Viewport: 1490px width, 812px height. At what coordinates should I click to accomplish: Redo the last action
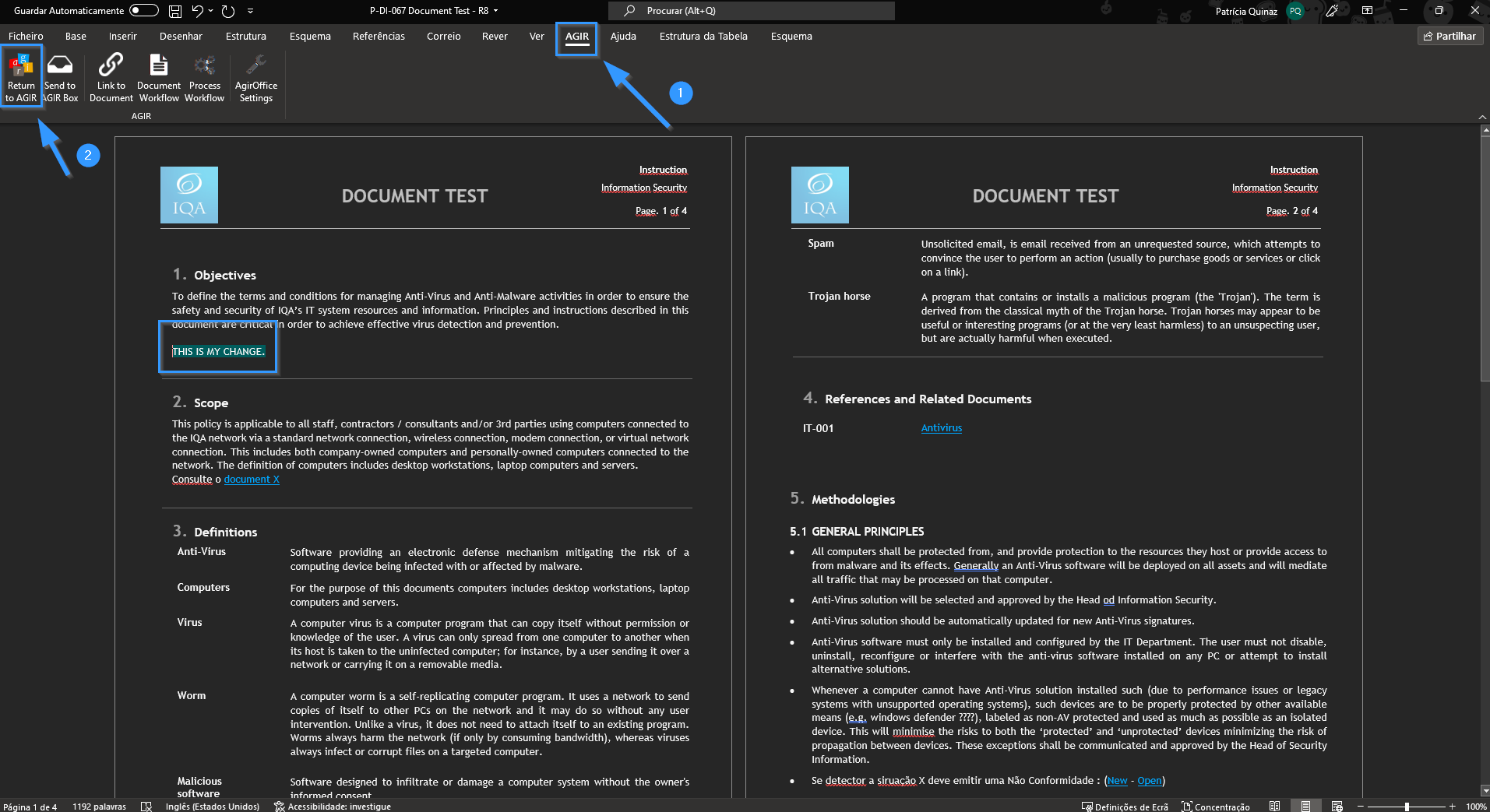227,11
